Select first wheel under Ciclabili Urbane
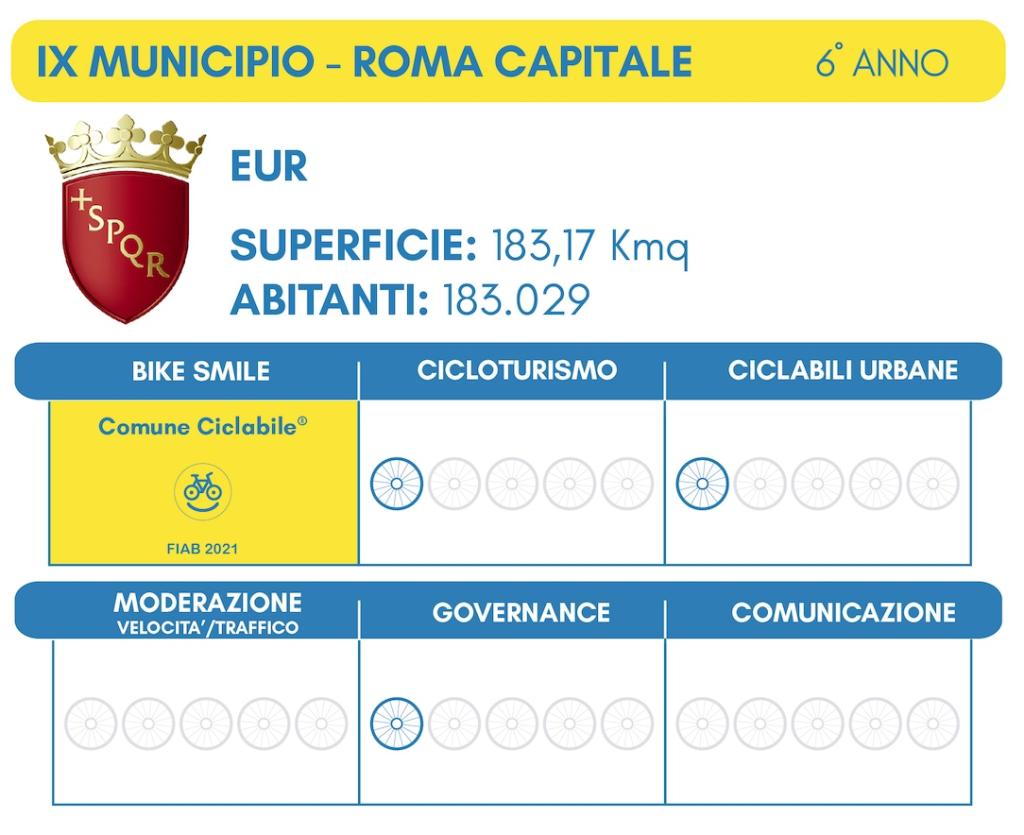1024x835 pixels. [x=702, y=484]
